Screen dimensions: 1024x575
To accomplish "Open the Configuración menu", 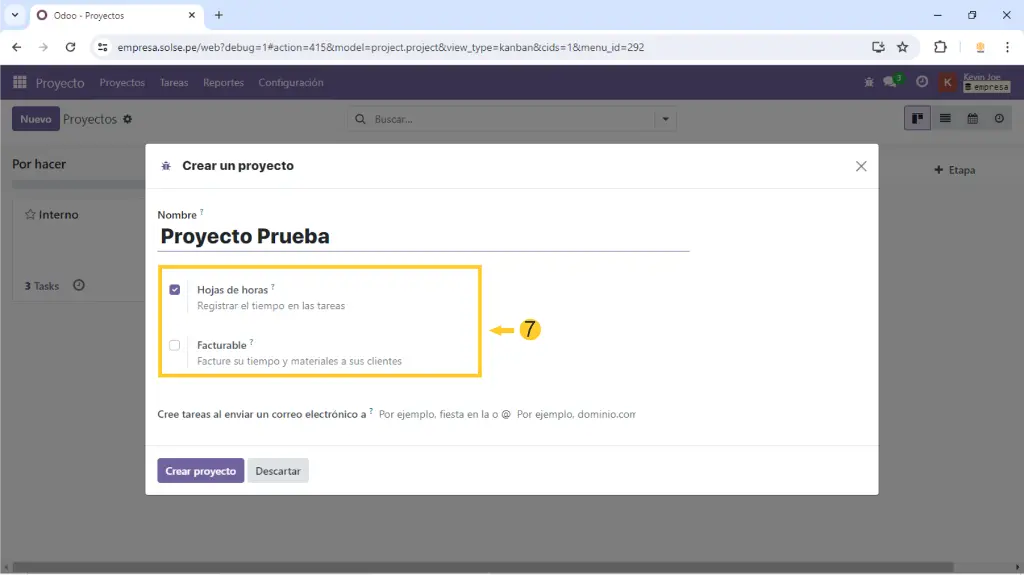I will (x=290, y=83).
